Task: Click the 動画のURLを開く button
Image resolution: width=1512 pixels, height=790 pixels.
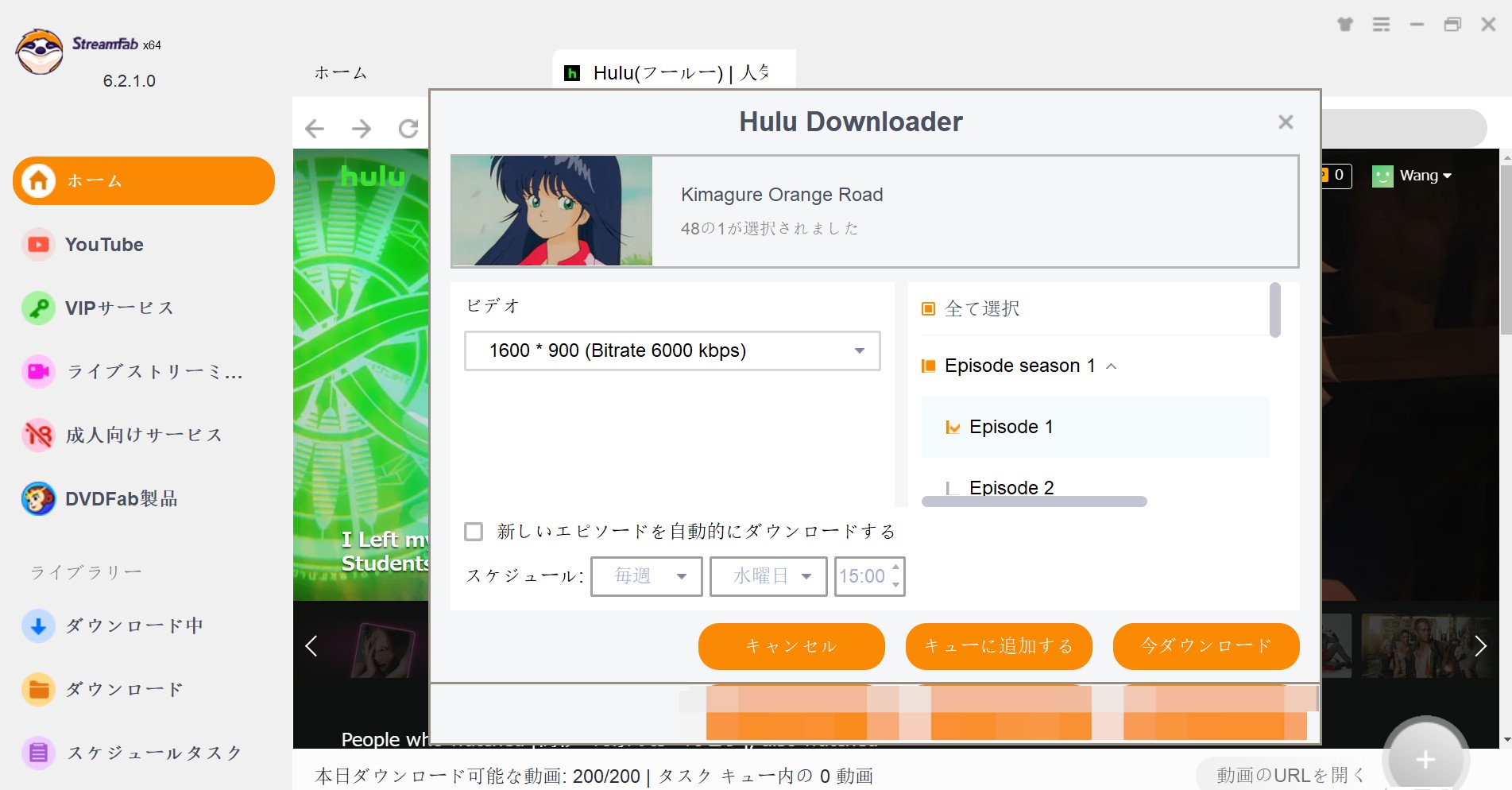Action: tap(1291, 775)
